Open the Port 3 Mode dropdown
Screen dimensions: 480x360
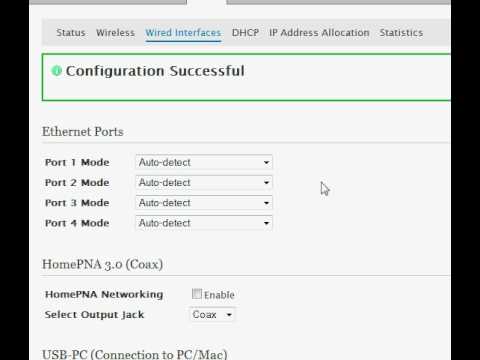coord(204,203)
